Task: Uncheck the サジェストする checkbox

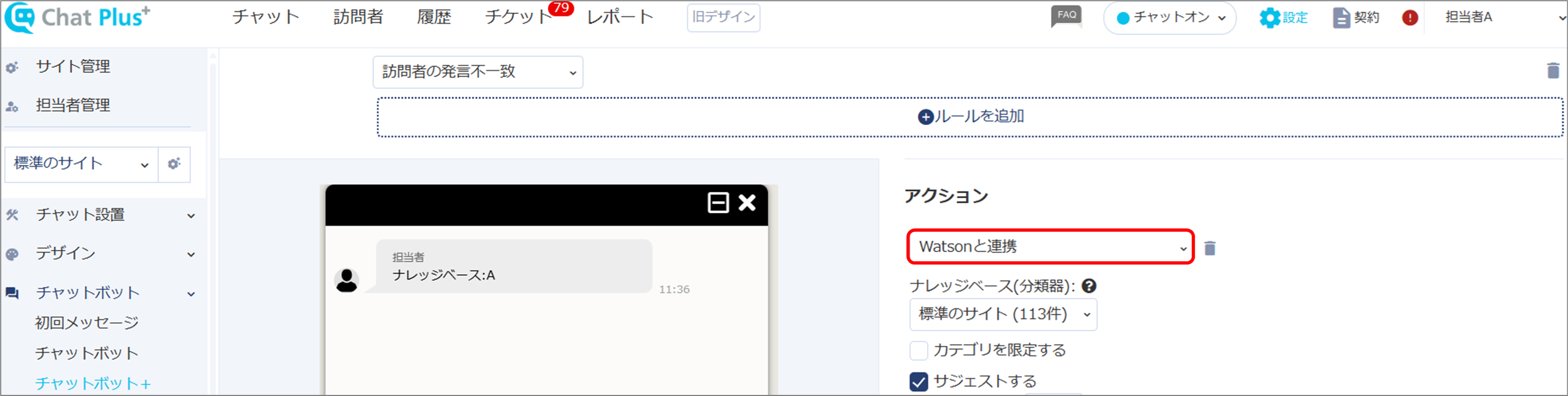Action: click(x=918, y=381)
